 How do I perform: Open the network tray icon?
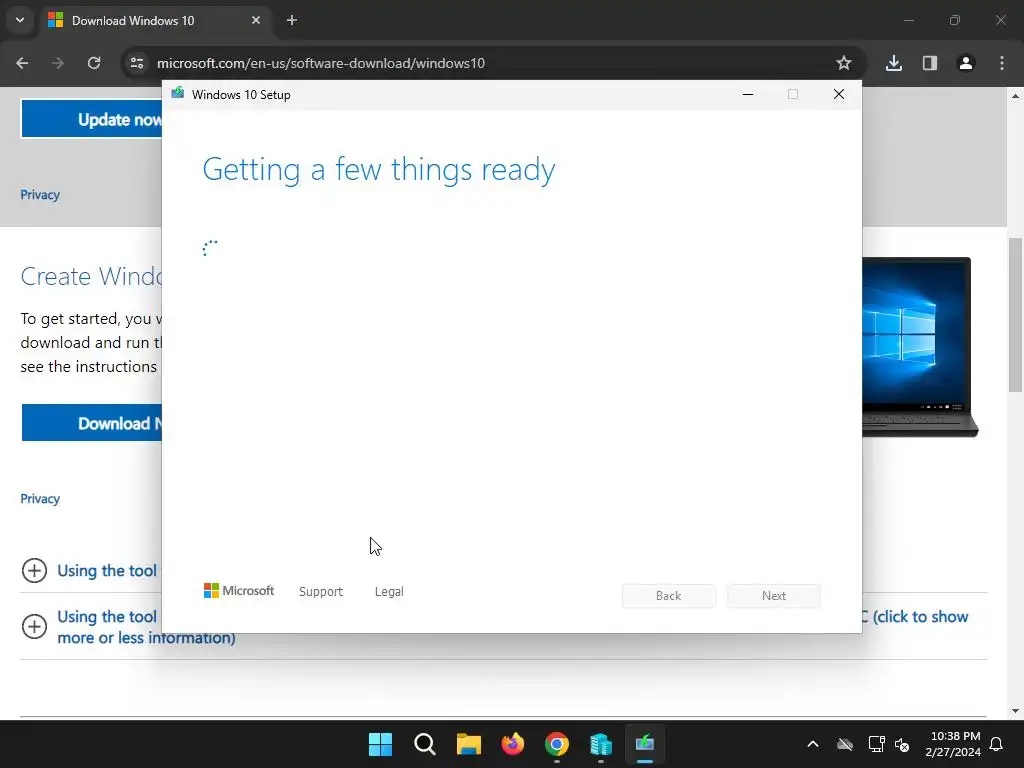876,744
